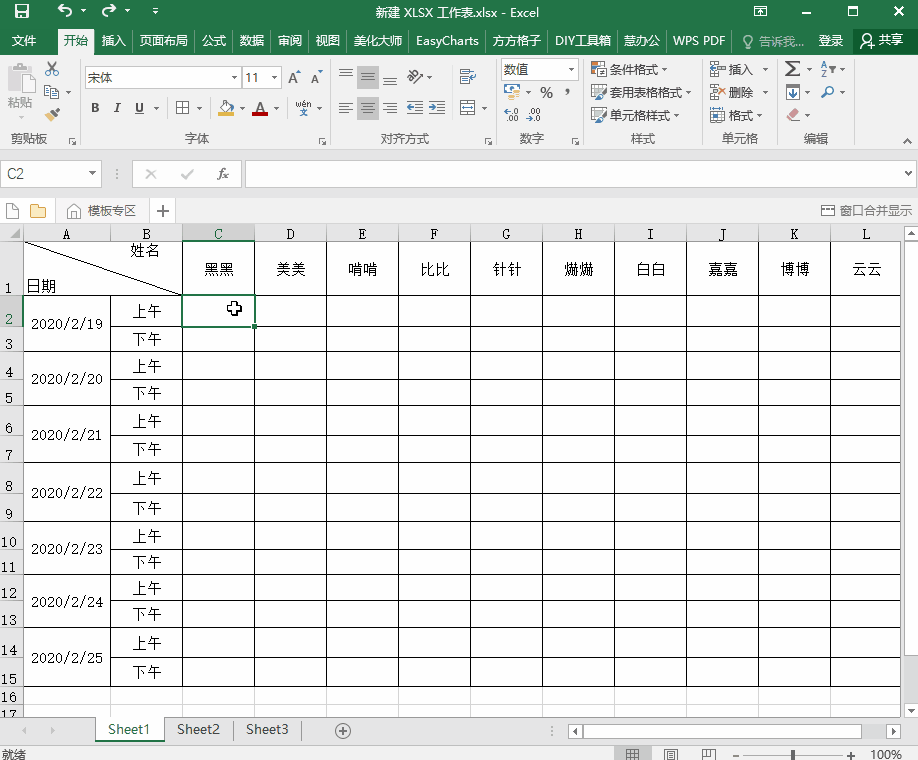Click Merge and Center icon
Screen dimensions: 918x760
click(x=467, y=108)
